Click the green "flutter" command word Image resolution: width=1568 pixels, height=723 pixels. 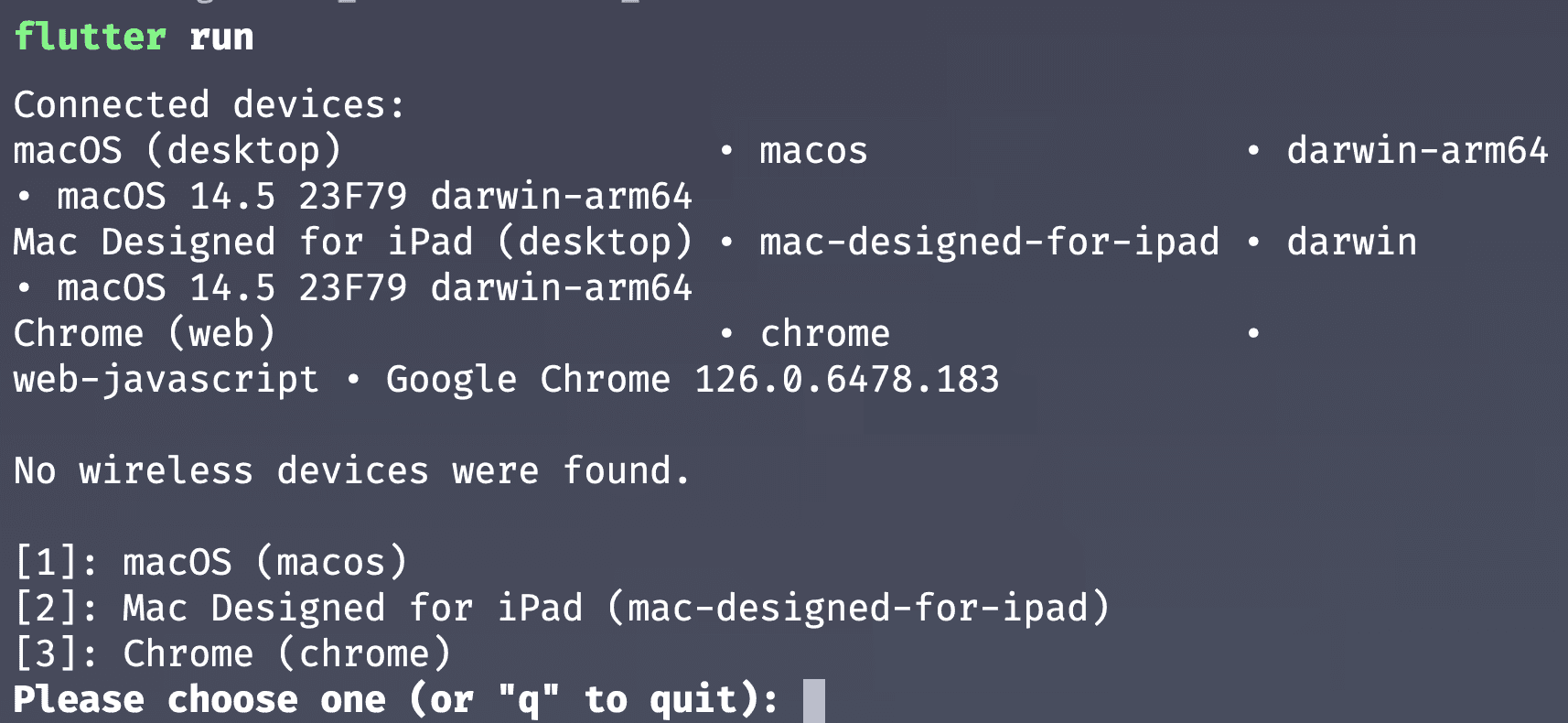[x=90, y=38]
